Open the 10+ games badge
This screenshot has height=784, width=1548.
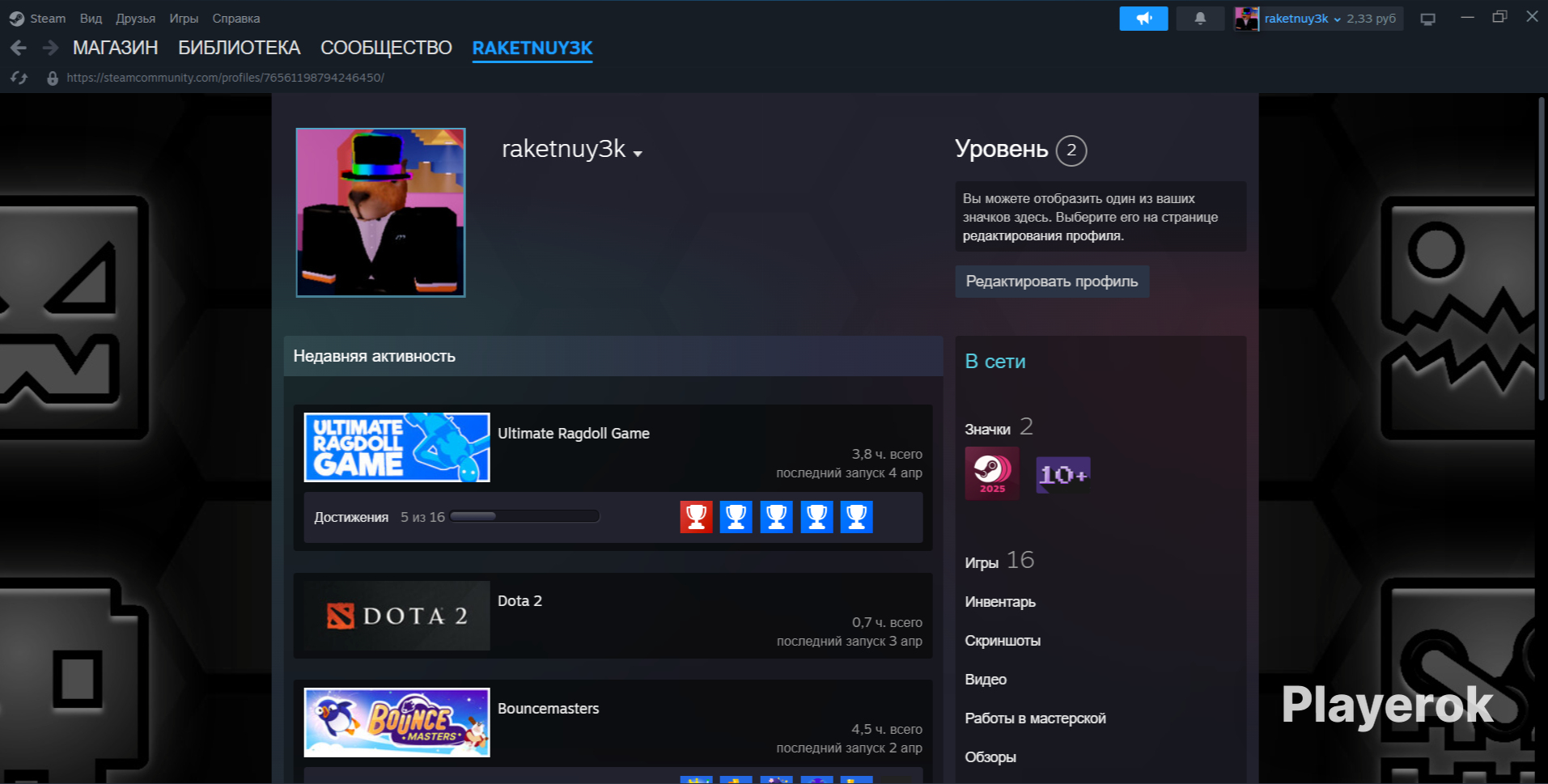[x=1063, y=474]
